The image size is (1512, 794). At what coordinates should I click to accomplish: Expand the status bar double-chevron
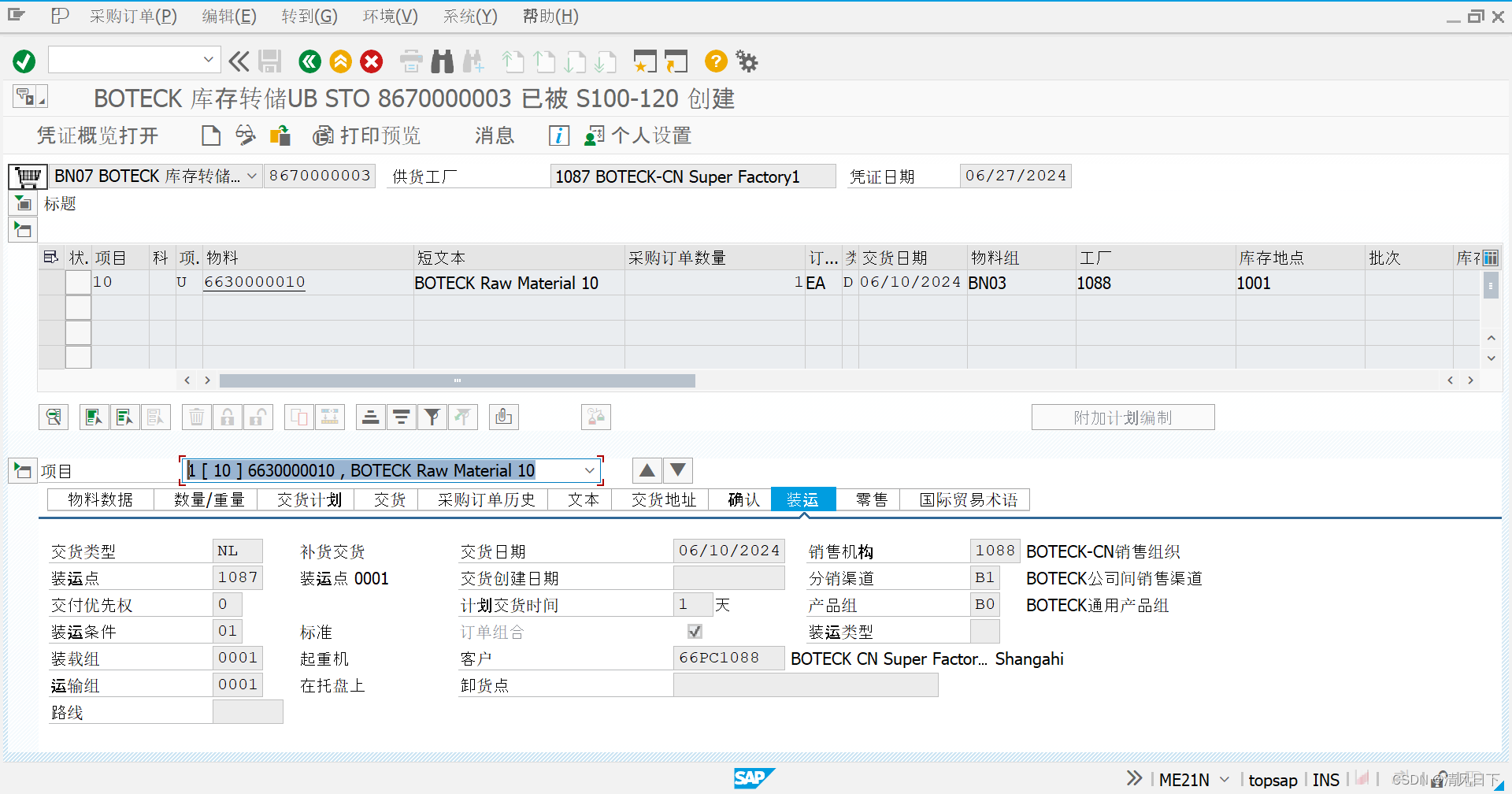[x=1134, y=778]
